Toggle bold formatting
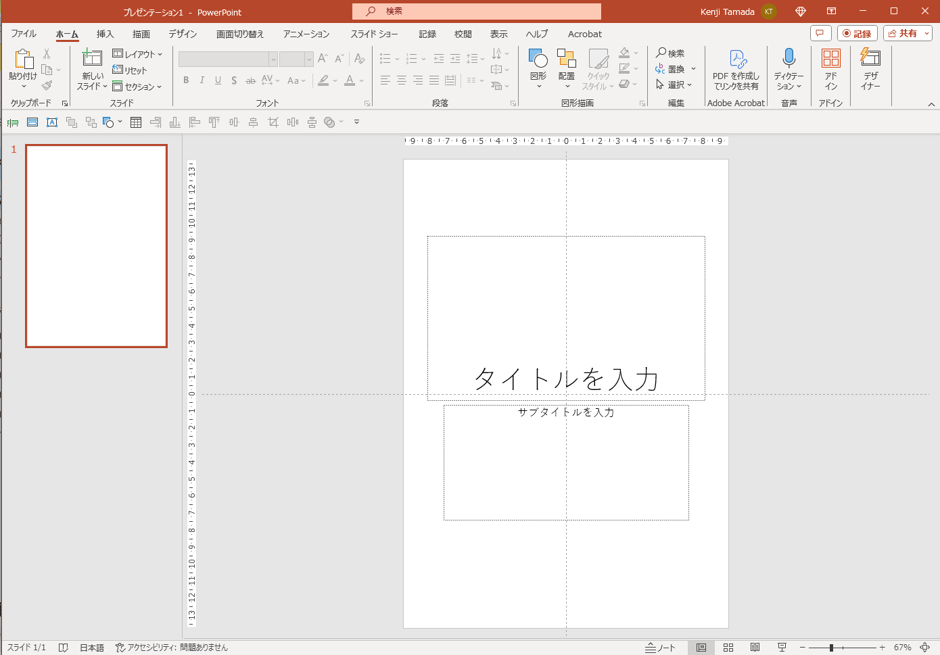940x655 pixels. (x=186, y=80)
